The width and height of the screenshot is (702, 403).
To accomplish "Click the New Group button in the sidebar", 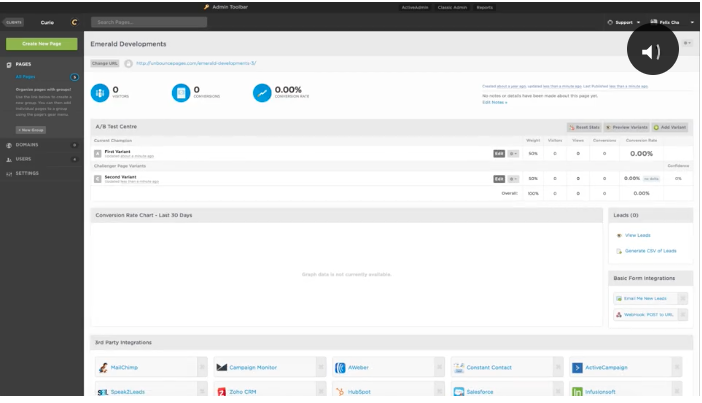I will 31,130.
